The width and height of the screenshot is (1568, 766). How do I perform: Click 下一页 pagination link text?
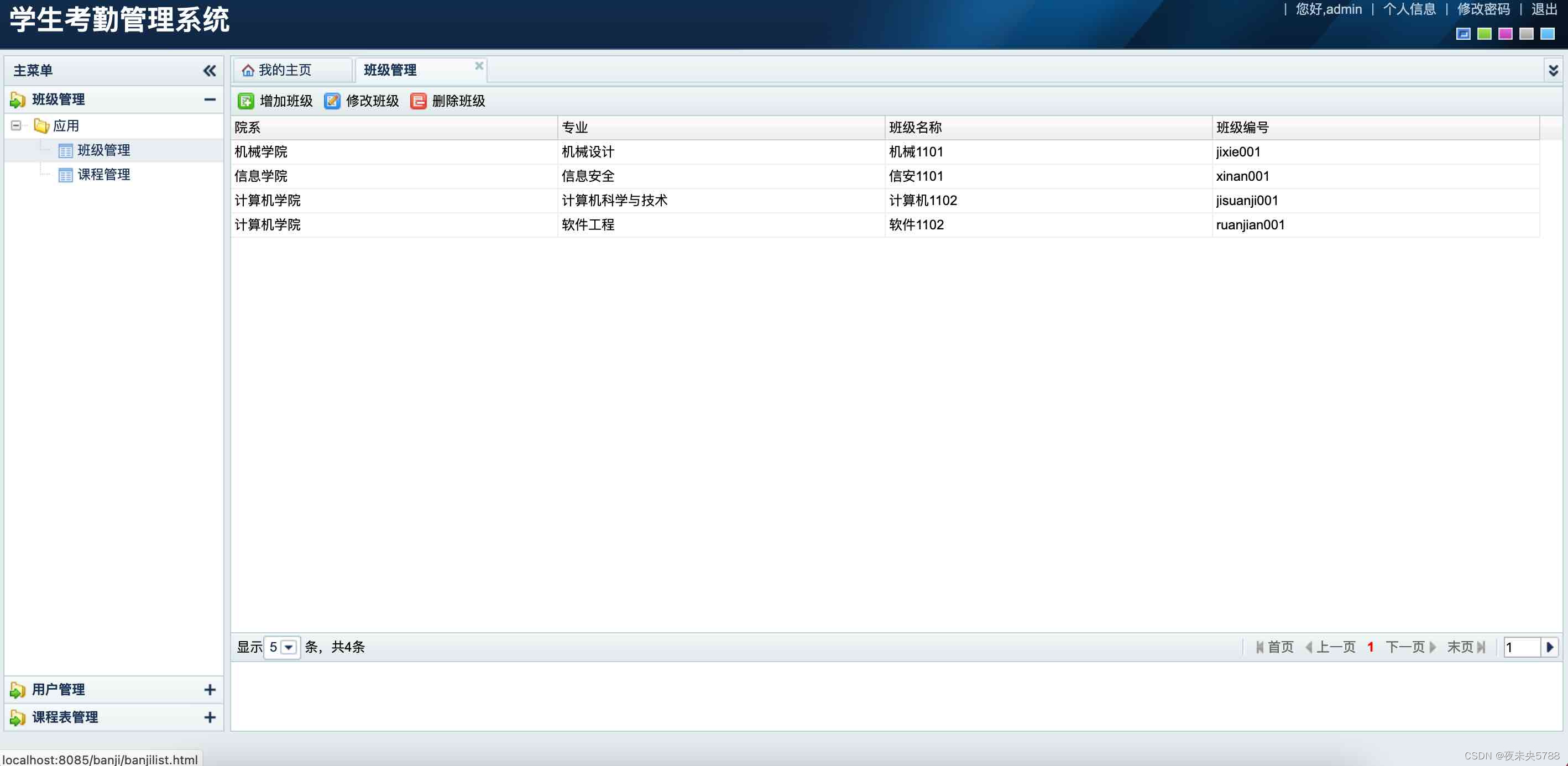(x=1405, y=647)
